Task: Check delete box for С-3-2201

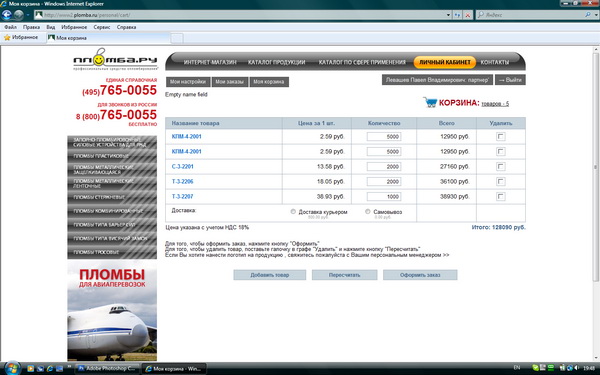Action: click(501, 166)
